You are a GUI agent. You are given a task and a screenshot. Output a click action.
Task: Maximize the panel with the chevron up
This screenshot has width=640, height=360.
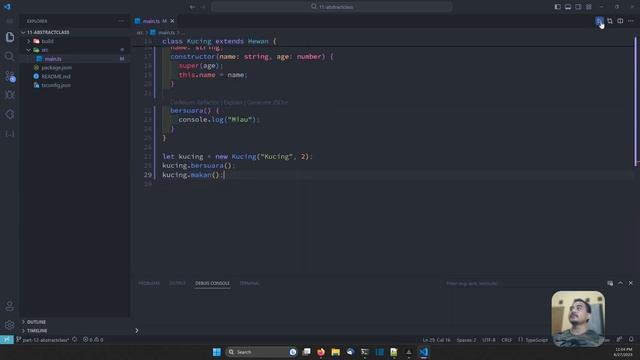(620, 283)
